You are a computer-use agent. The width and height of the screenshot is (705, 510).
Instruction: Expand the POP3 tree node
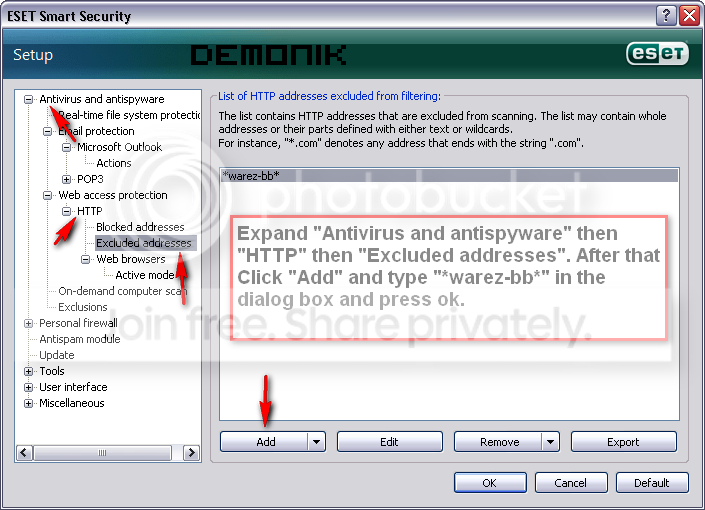coord(66,179)
